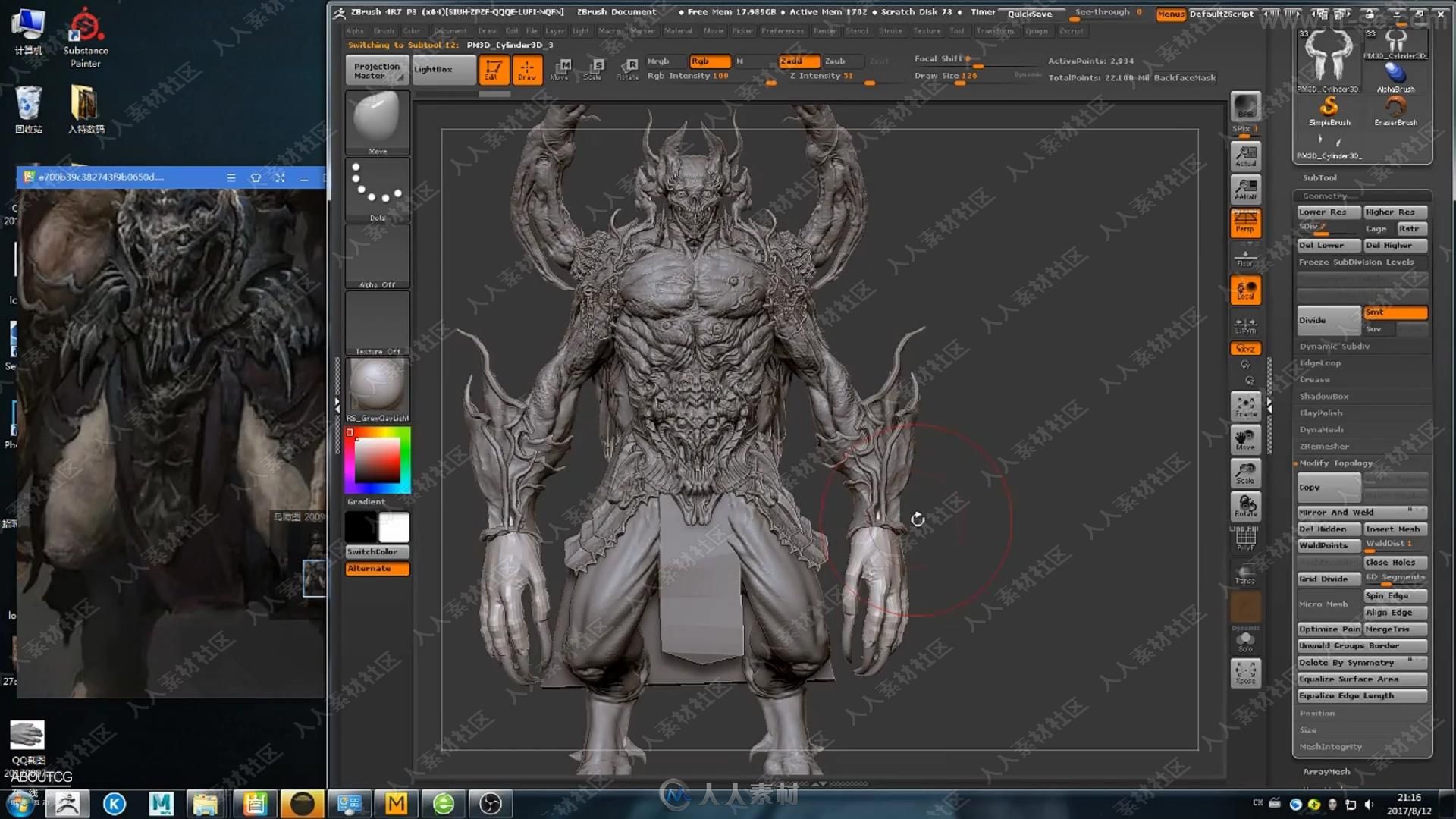Open Substance Painter desktop shortcut
Screen dimensions: 1456x819
click(x=85, y=38)
